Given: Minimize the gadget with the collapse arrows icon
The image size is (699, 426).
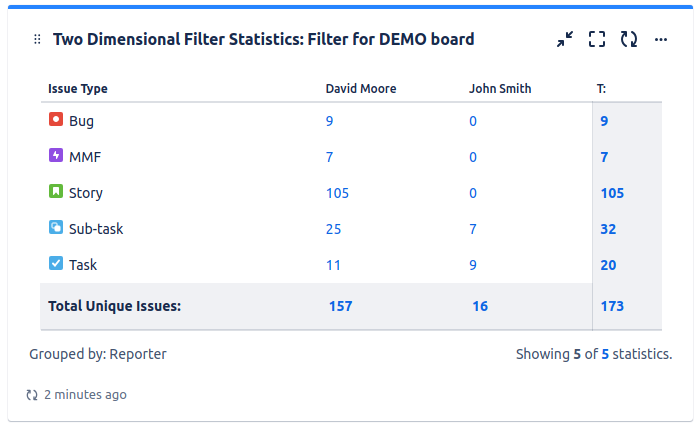Looking at the screenshot, I should pos(565,39).
